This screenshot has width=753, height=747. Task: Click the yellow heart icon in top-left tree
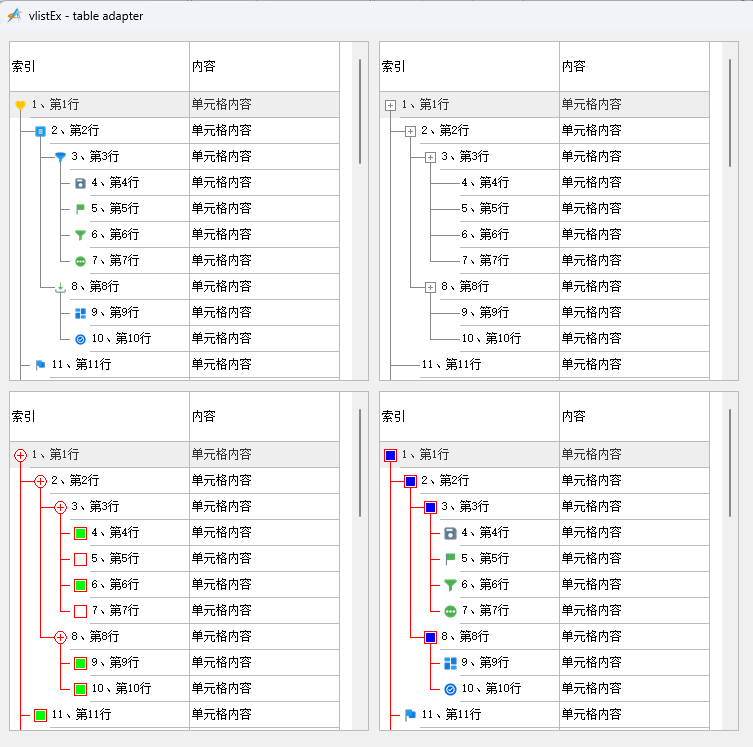tap(20, 105)
